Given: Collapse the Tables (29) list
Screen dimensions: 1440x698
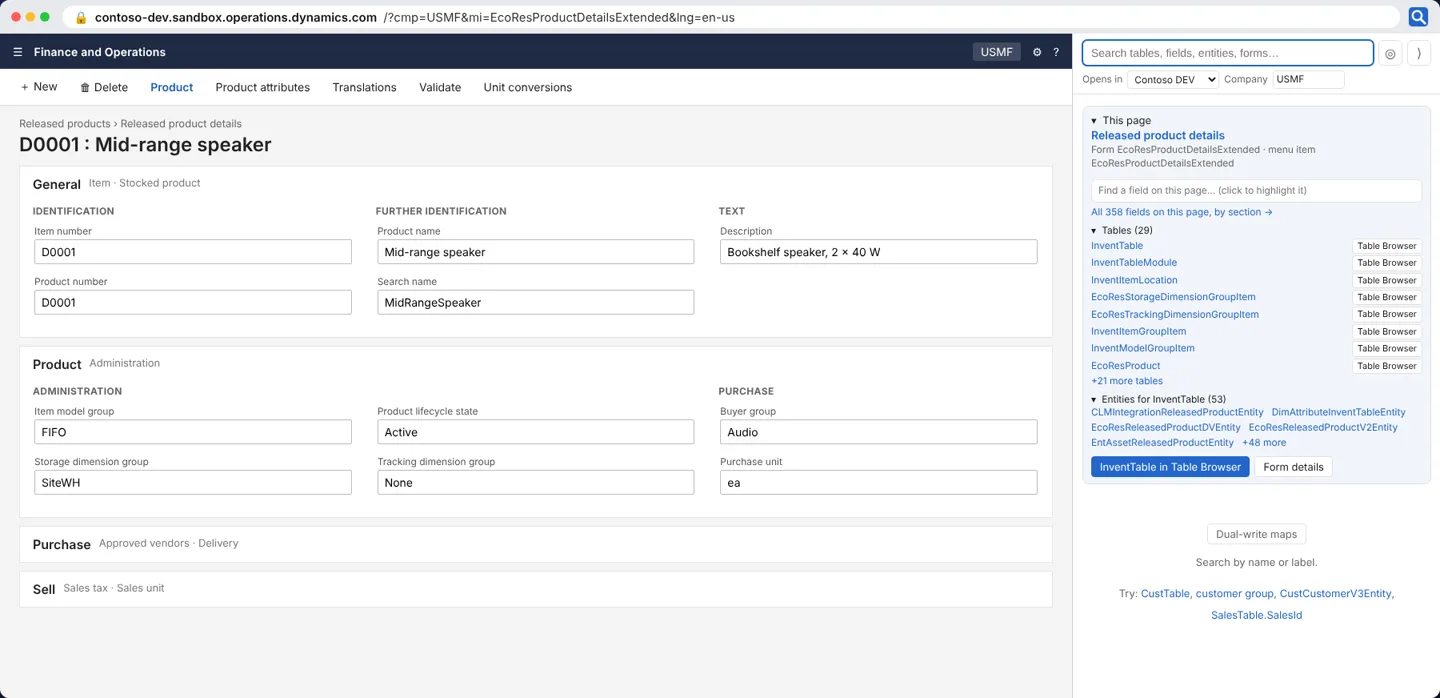Looking at the screenshot, I should click(1094, 231).
